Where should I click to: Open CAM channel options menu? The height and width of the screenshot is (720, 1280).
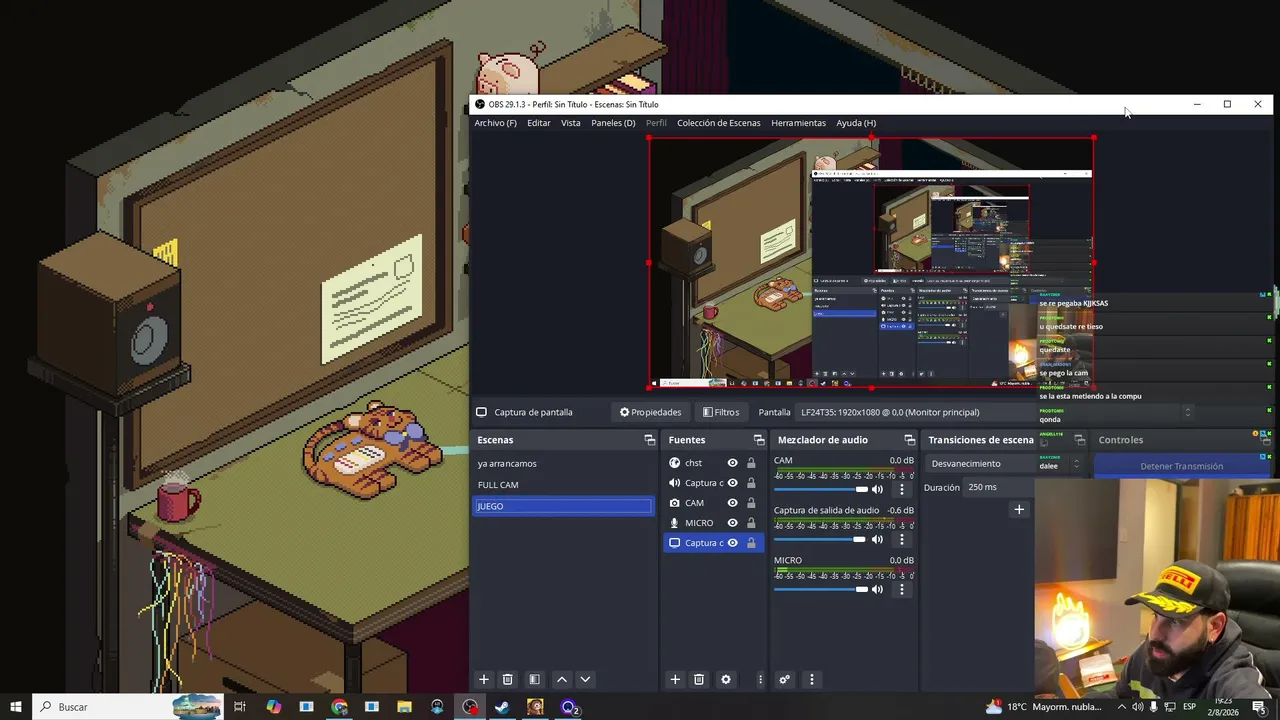click(x=902, y=489)
